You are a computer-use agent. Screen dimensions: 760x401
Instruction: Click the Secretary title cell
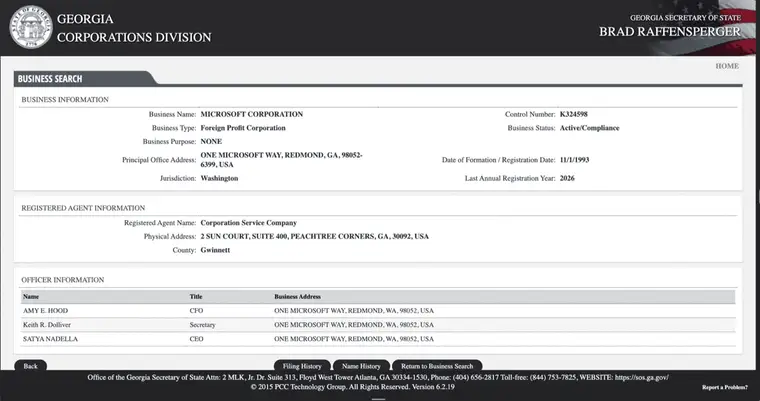(202, 325)
